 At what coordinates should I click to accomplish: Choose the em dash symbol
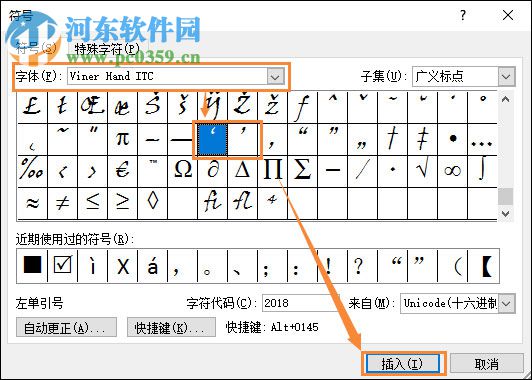182,139
